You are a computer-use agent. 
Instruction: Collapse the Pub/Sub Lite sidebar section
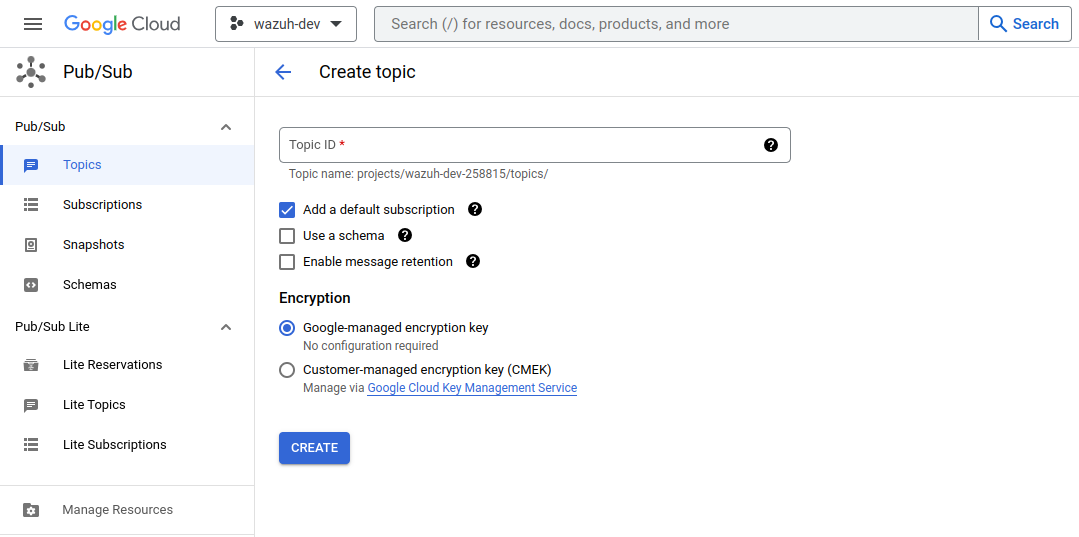pos(226,327)
